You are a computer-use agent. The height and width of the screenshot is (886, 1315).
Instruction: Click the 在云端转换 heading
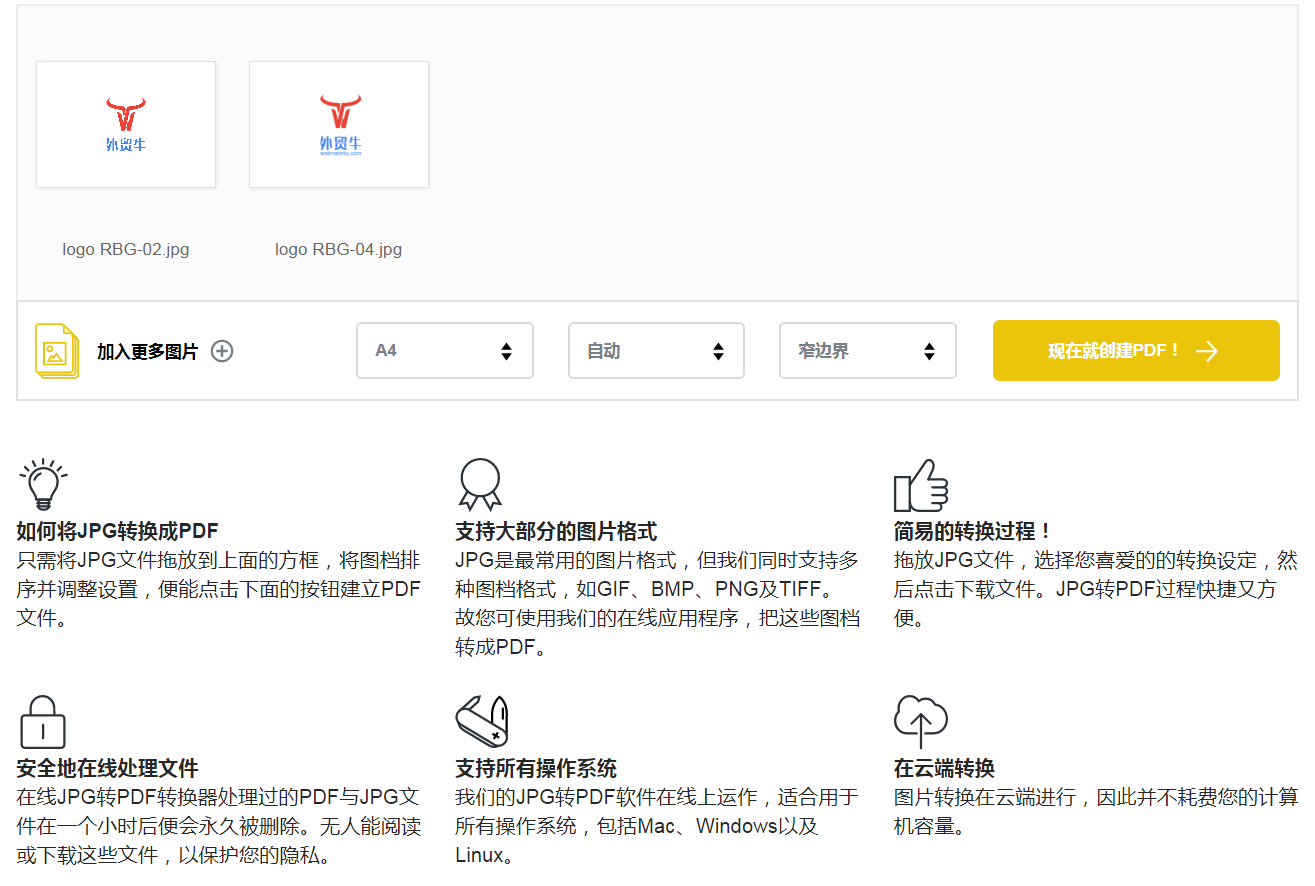944,768
